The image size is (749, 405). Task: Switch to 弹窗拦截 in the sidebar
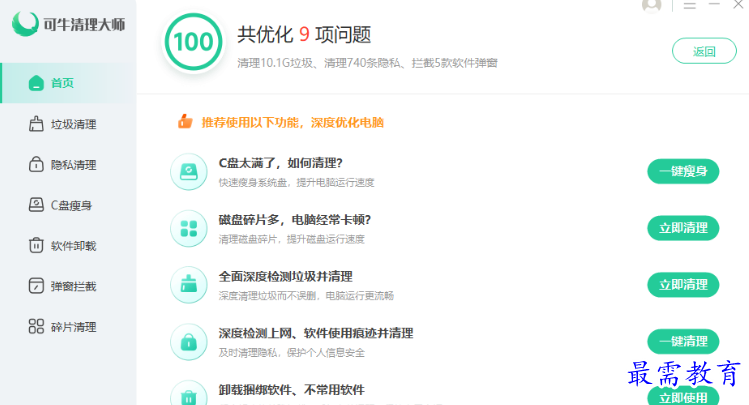(x=68, y=287)
